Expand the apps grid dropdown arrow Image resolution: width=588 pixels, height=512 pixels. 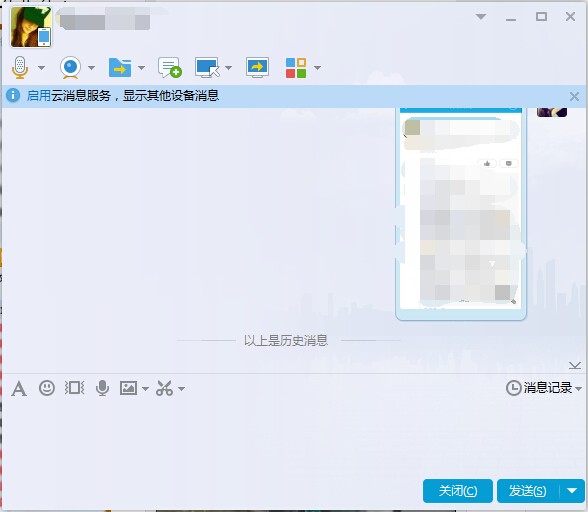click(x=317, y=68)
